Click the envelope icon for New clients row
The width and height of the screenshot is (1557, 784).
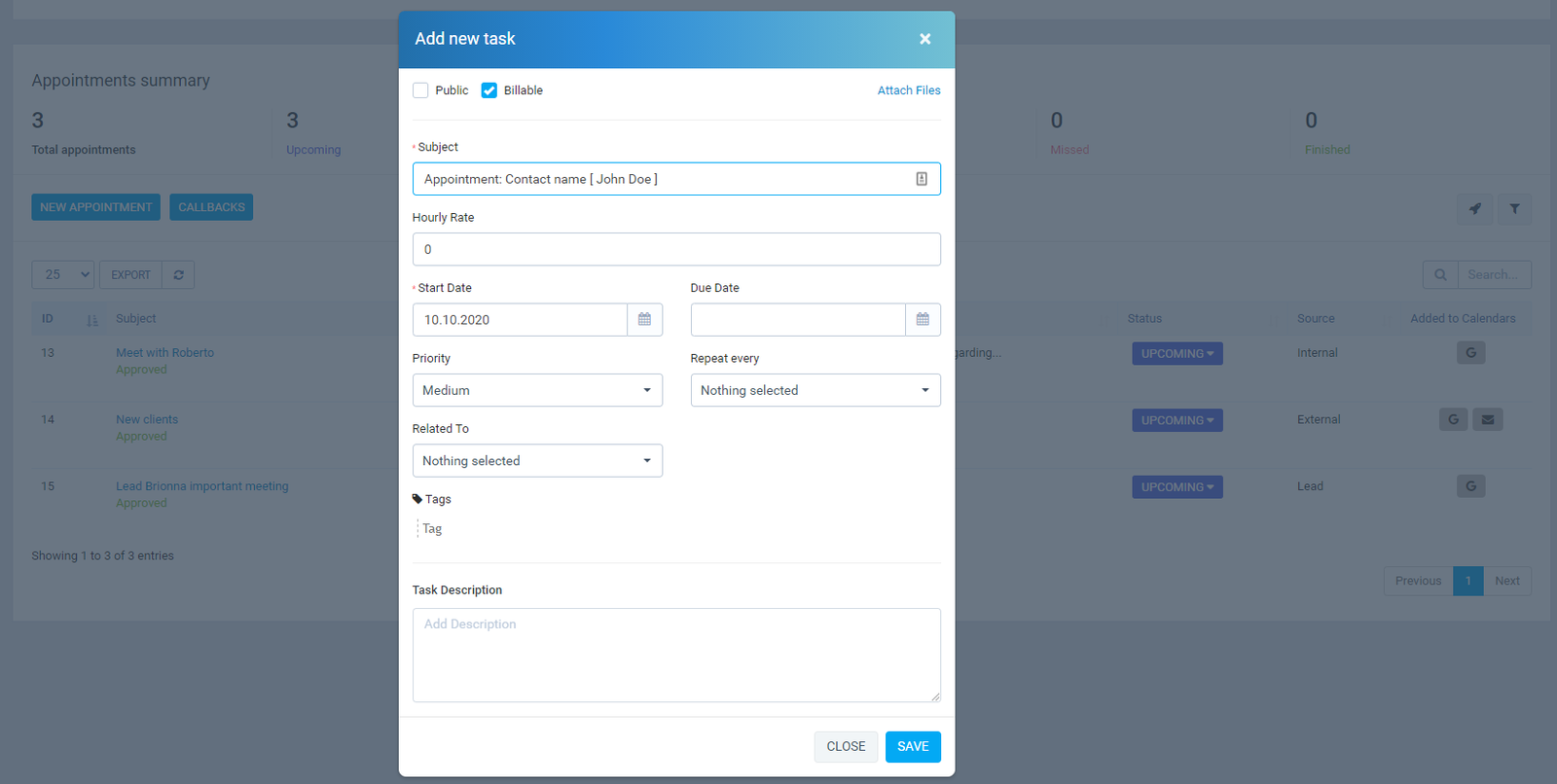pos(1487,420)
